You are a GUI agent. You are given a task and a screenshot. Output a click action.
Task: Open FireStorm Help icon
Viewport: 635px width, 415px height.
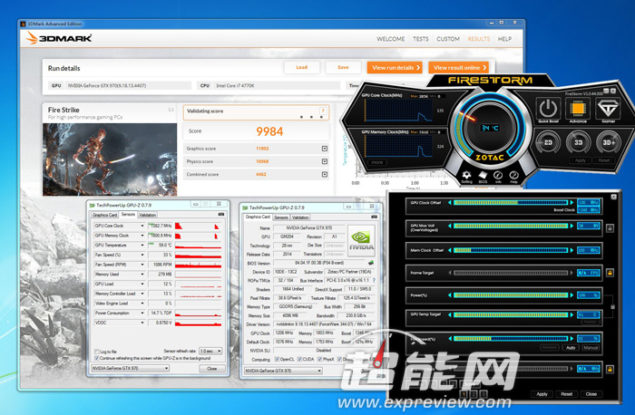514,175
